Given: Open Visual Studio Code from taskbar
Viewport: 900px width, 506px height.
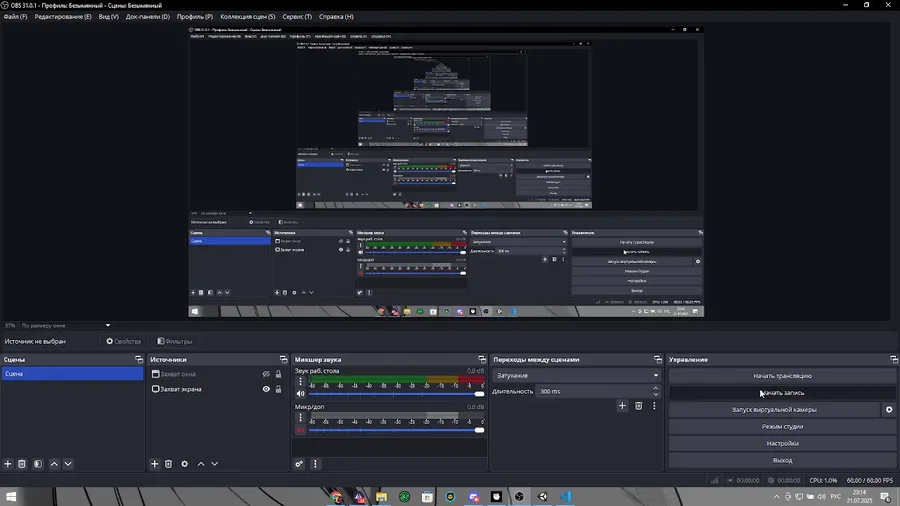Looking at the screenshot, I should pos(565,496).
